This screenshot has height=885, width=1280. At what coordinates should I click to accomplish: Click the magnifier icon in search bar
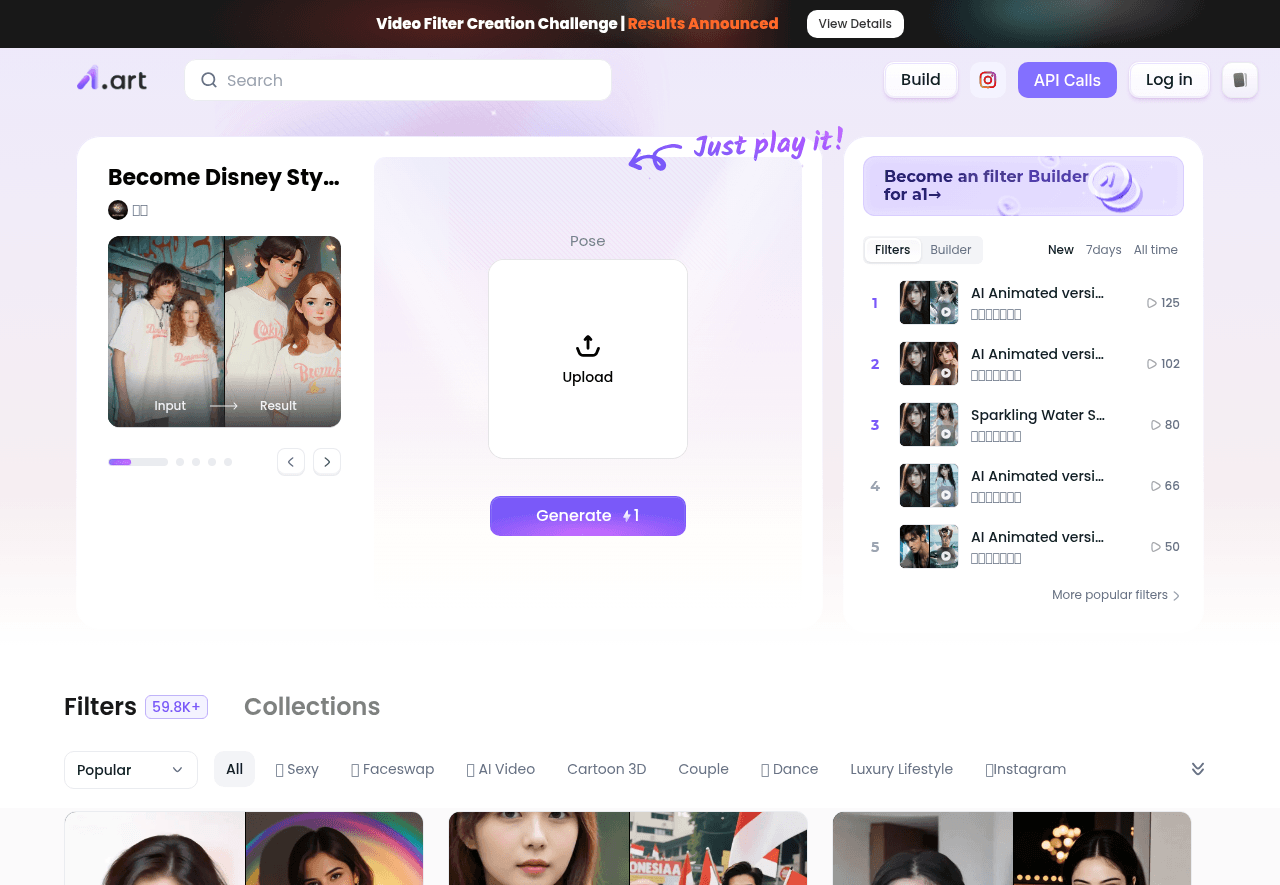tap(209, 80)
